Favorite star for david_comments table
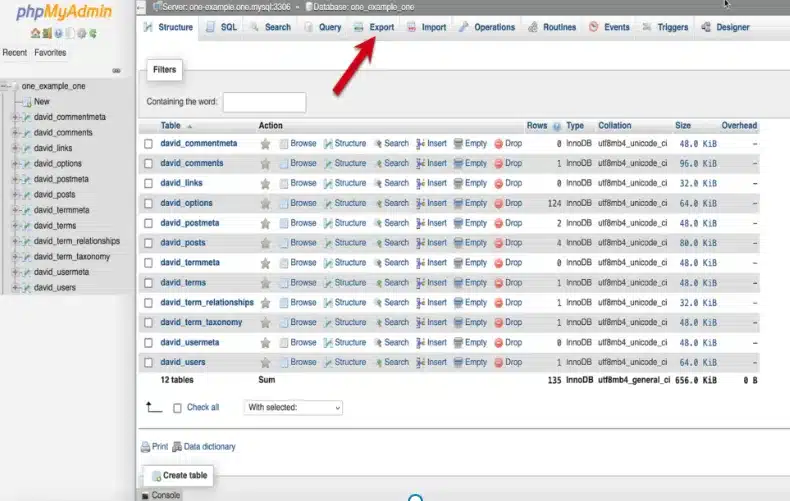Screen dimensions: 790x501 coord(265,163)
